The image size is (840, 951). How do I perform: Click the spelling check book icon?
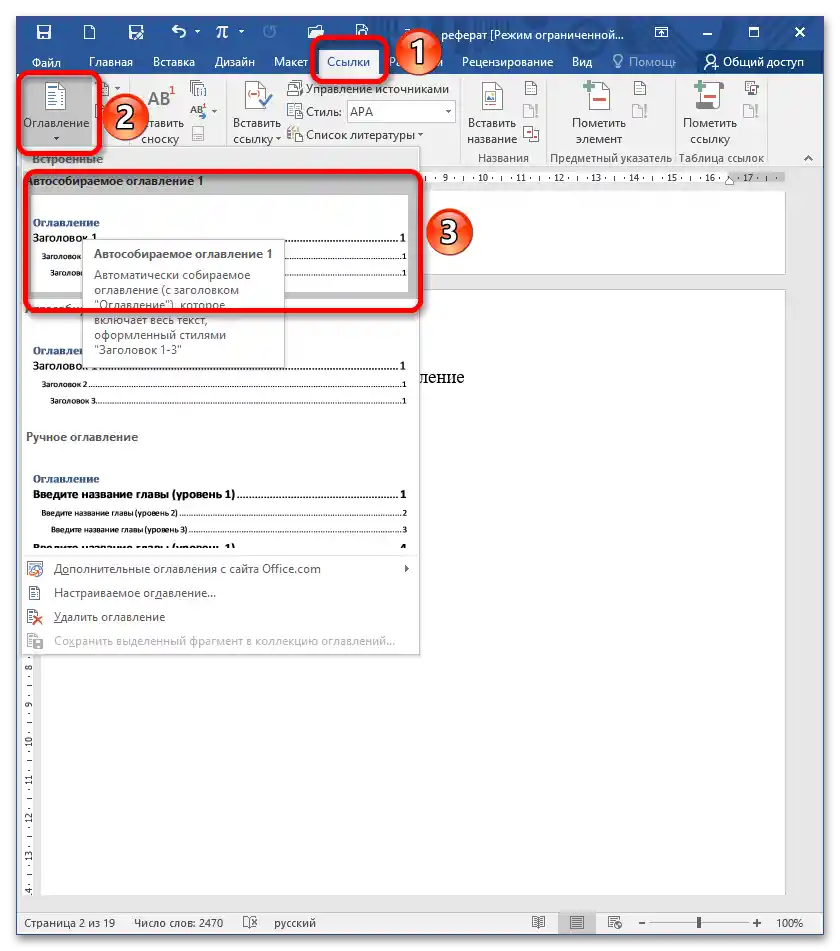(x=250, y=922)
